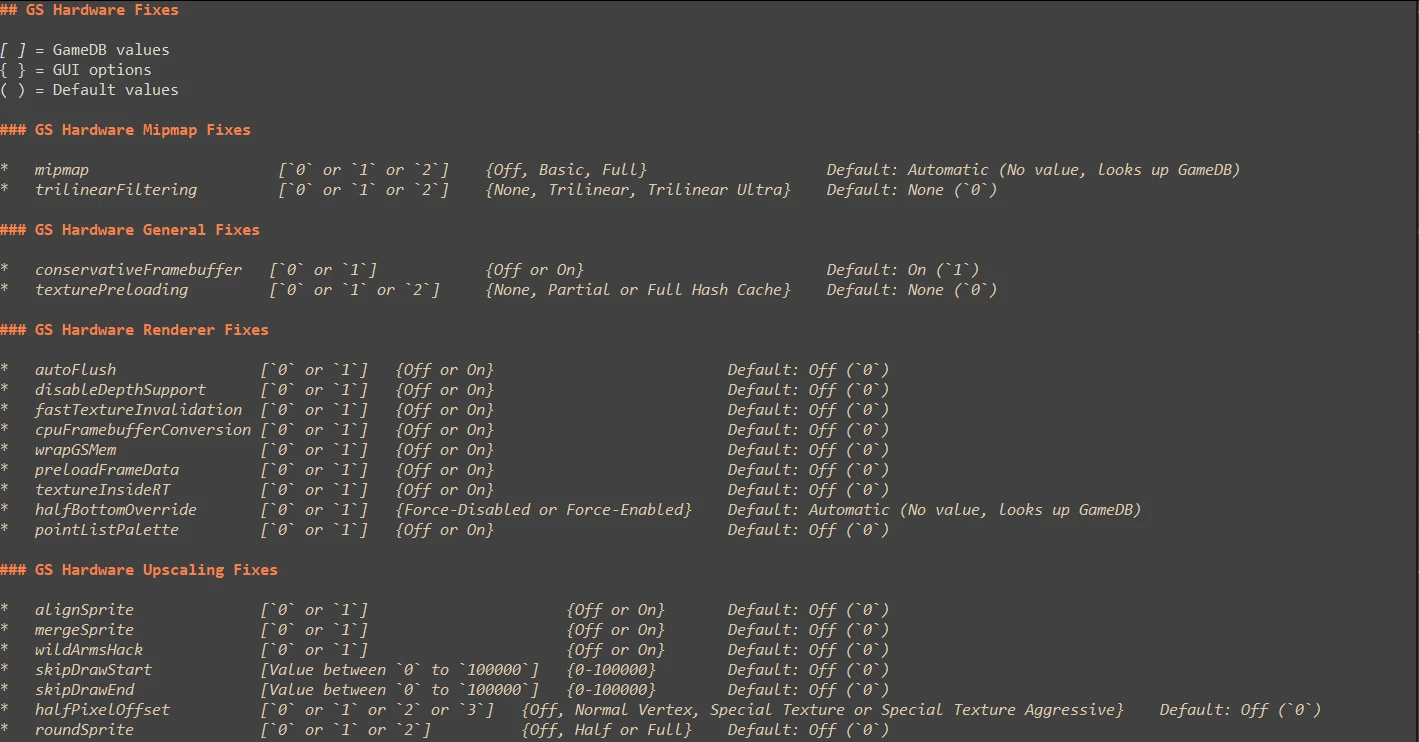Click the 'GS Hardware Renderer Fixes' heading
Viewport: 1419px width, 742px height.
pyautogui.click(x=151, y=330)
